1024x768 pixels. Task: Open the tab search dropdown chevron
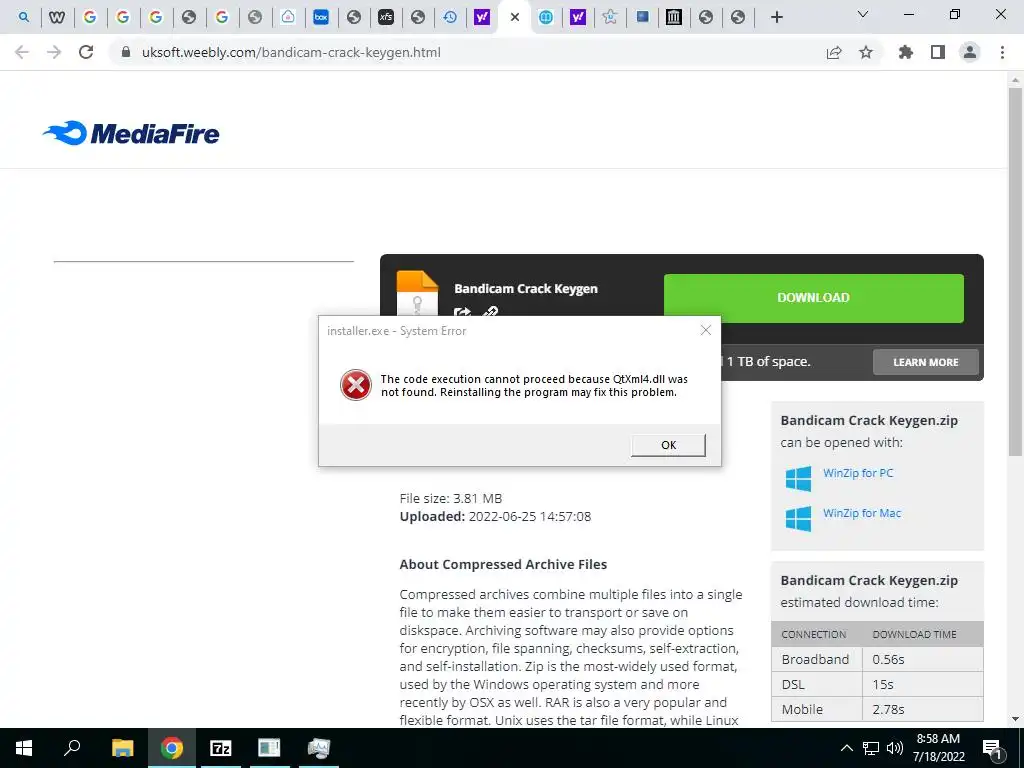click(863, 14)
